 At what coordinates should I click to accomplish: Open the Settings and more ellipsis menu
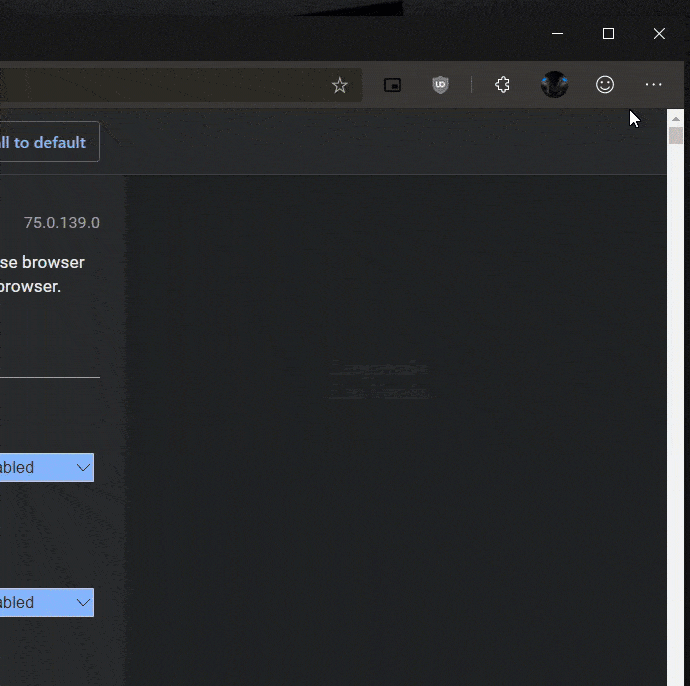653,86
